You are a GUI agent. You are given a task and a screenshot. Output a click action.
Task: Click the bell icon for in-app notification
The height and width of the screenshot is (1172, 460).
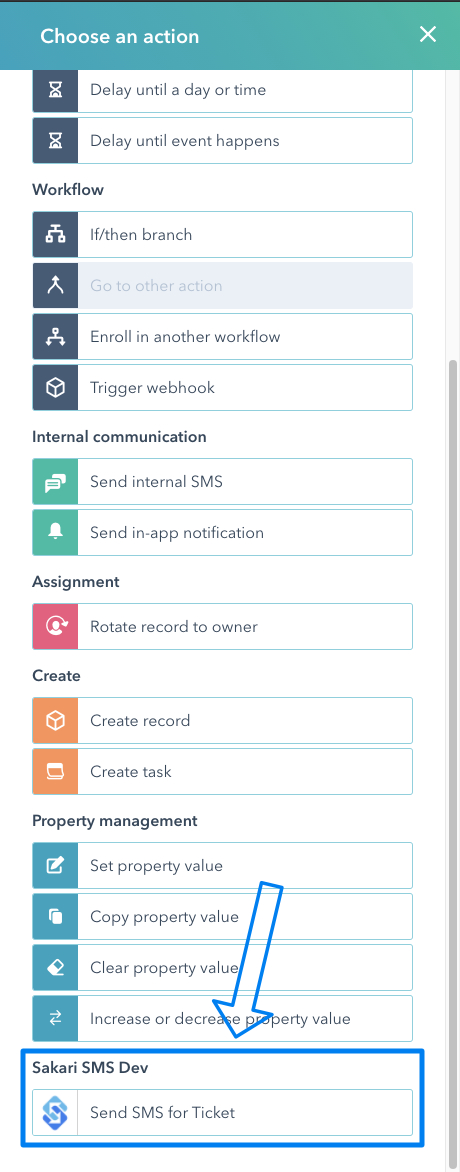coord(55,532)
